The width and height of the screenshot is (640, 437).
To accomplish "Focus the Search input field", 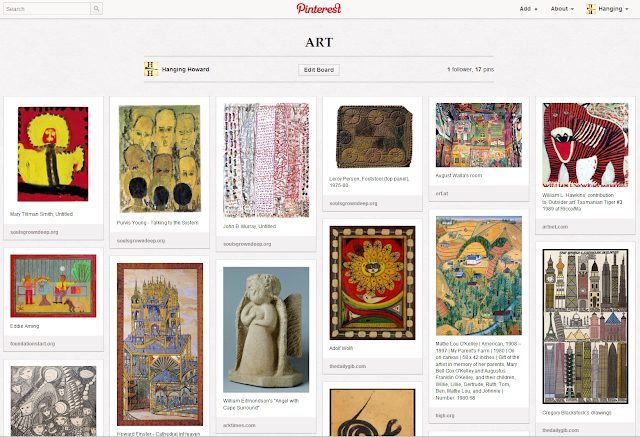I will click(x=47, y=9).
